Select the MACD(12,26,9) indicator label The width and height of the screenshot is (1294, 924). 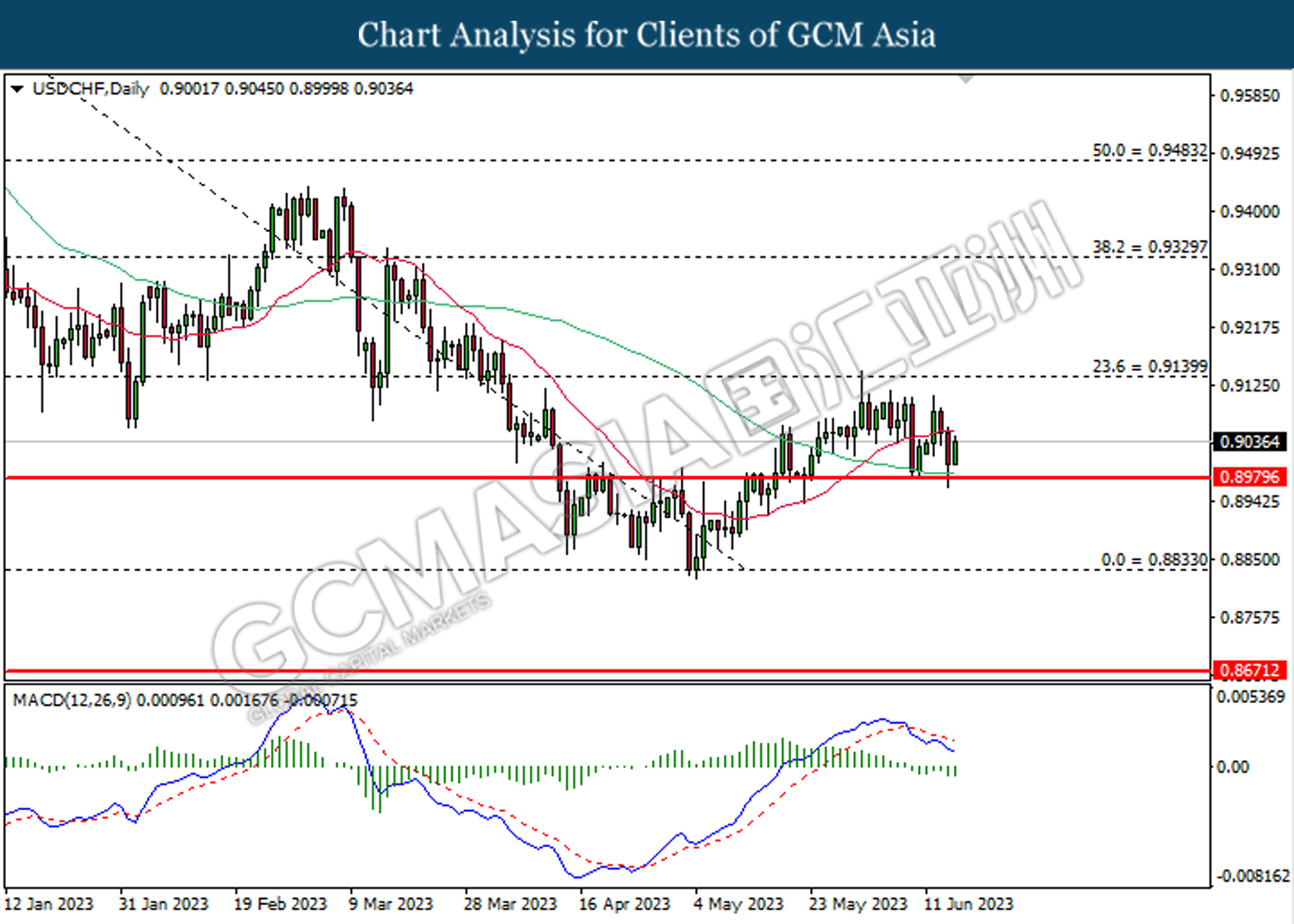pyautogui.click(x=72, y=700)
